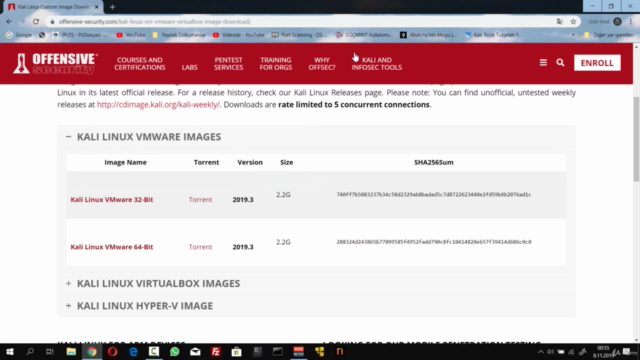Open the Videolar - YouTube bookmark
This screenshot has width=640, height=360.
coord(239,35)
